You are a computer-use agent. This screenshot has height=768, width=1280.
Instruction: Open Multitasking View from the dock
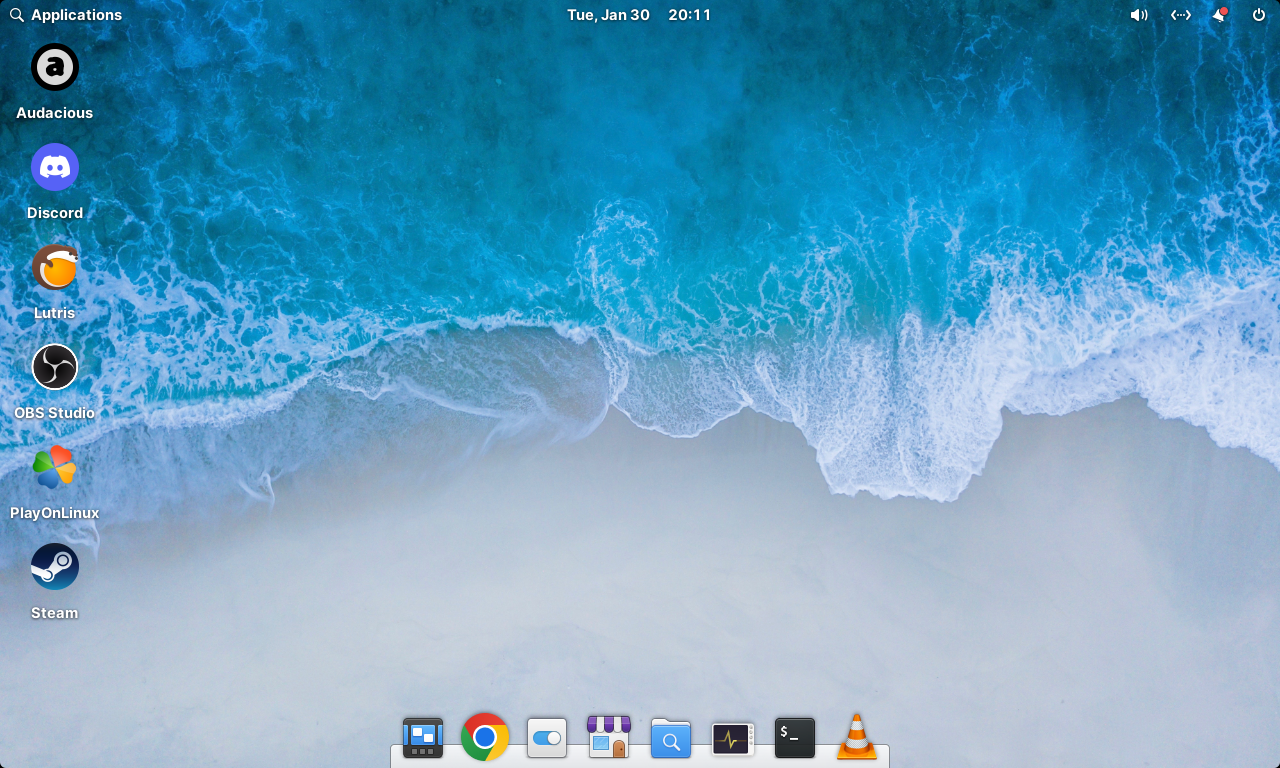pos(423,738)
